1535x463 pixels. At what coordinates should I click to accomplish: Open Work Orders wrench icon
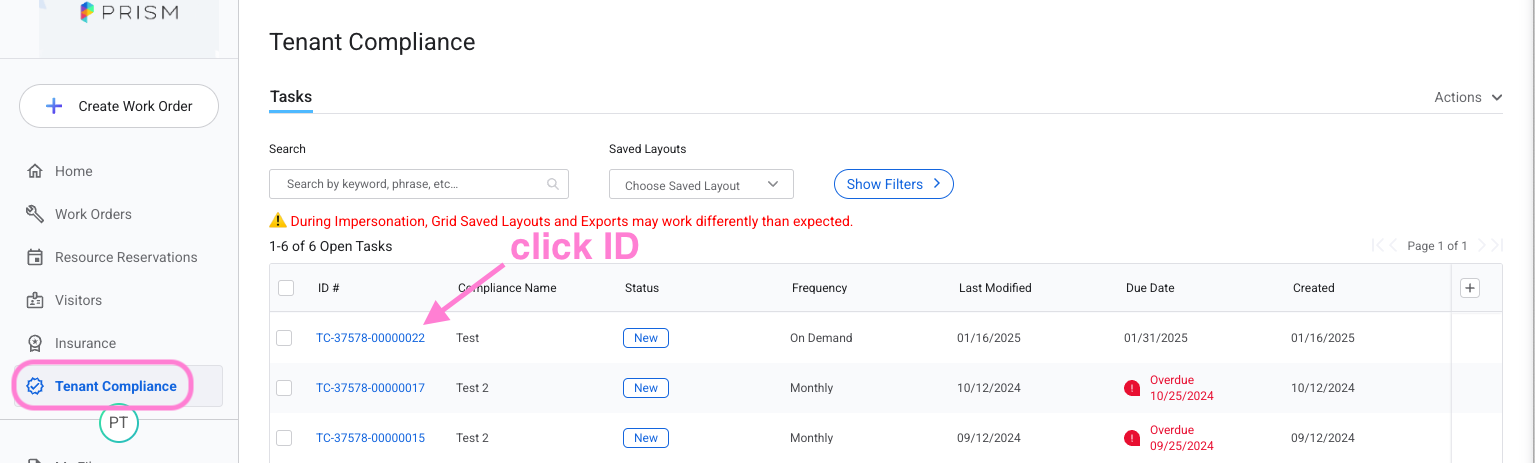pos(35,214)
